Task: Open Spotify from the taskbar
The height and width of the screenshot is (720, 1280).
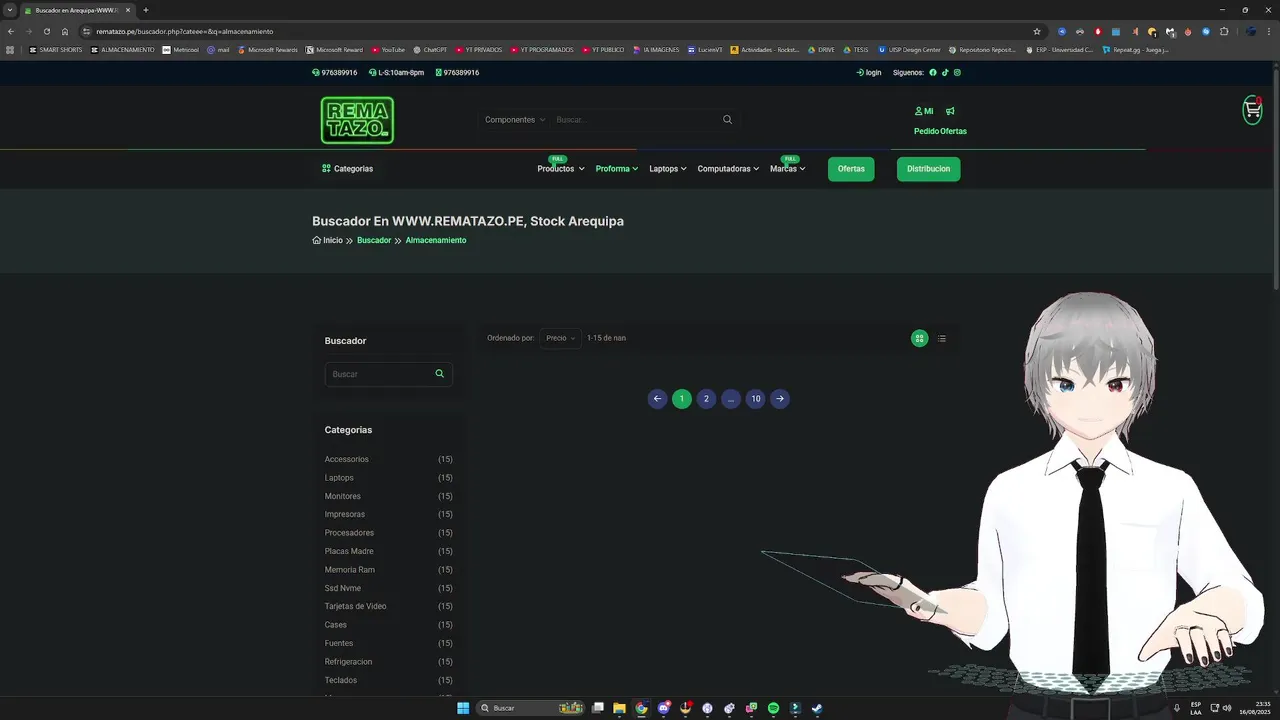Action: [773, 708]
